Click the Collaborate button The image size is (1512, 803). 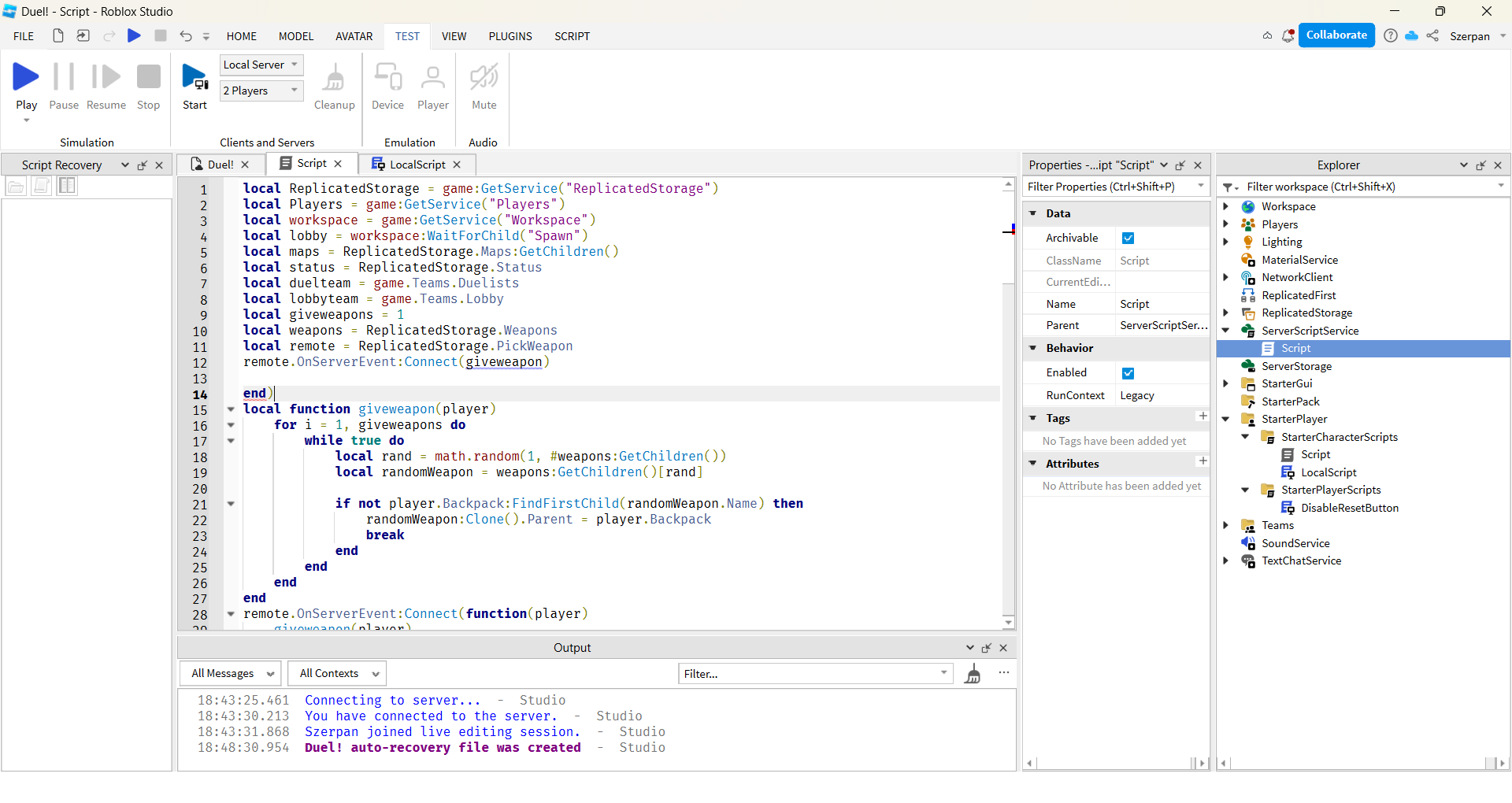1336,35
